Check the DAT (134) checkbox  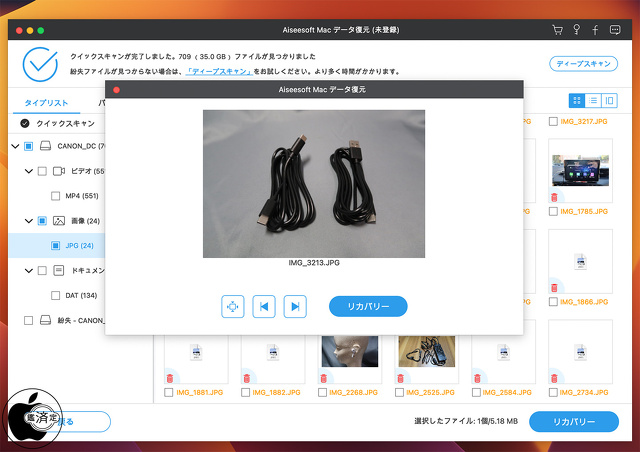(x=56, y=295)
